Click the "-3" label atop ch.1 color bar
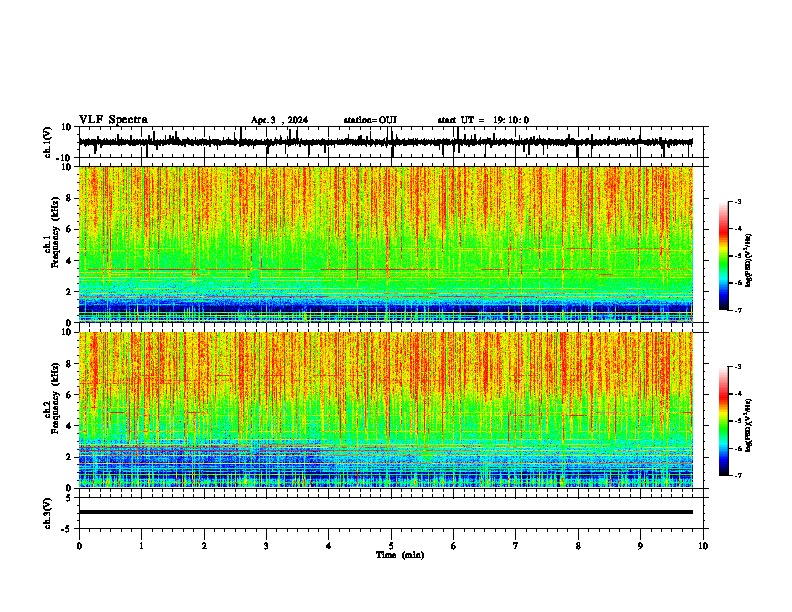 [738, 202]
